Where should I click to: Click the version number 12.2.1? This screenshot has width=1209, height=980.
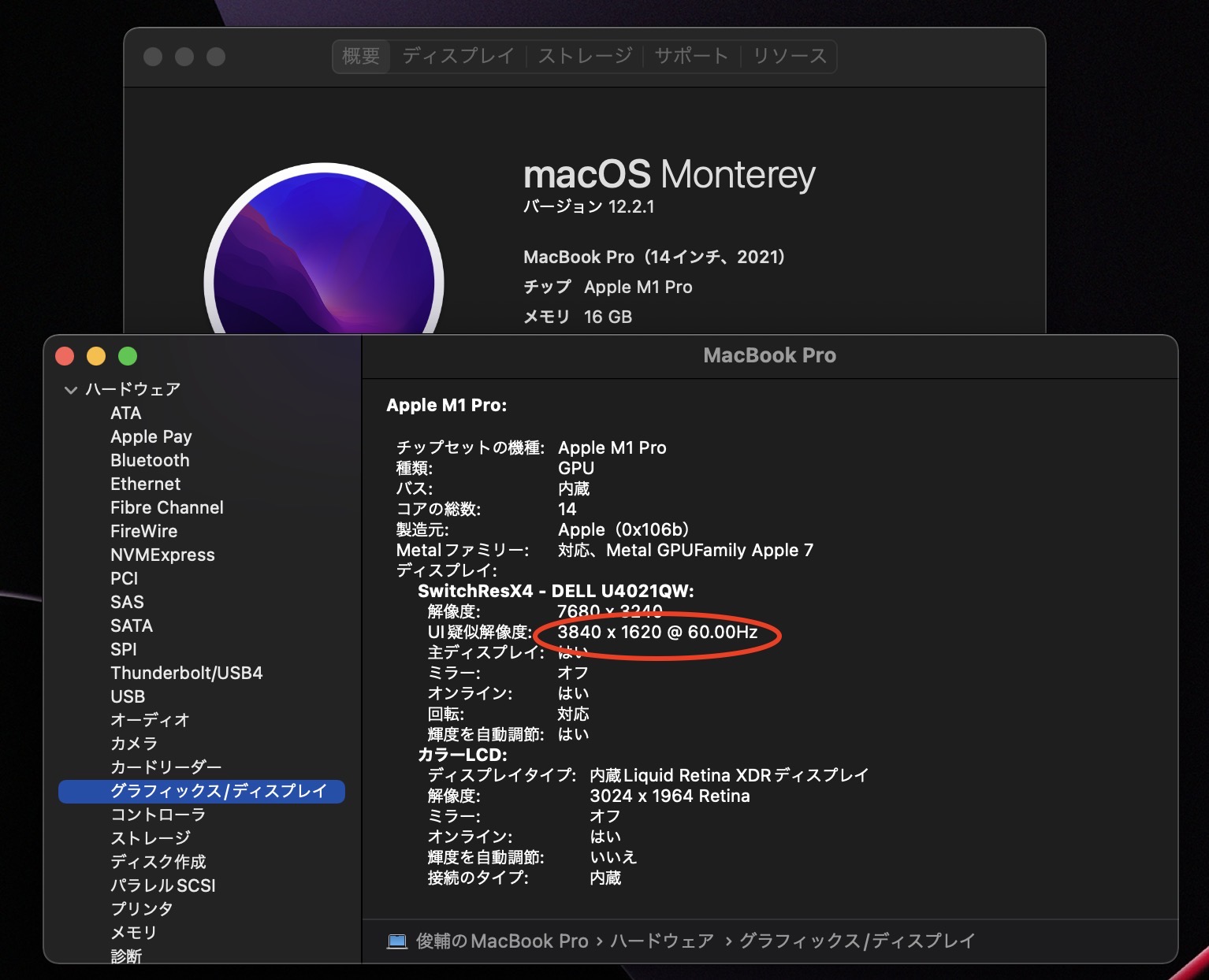631,206
